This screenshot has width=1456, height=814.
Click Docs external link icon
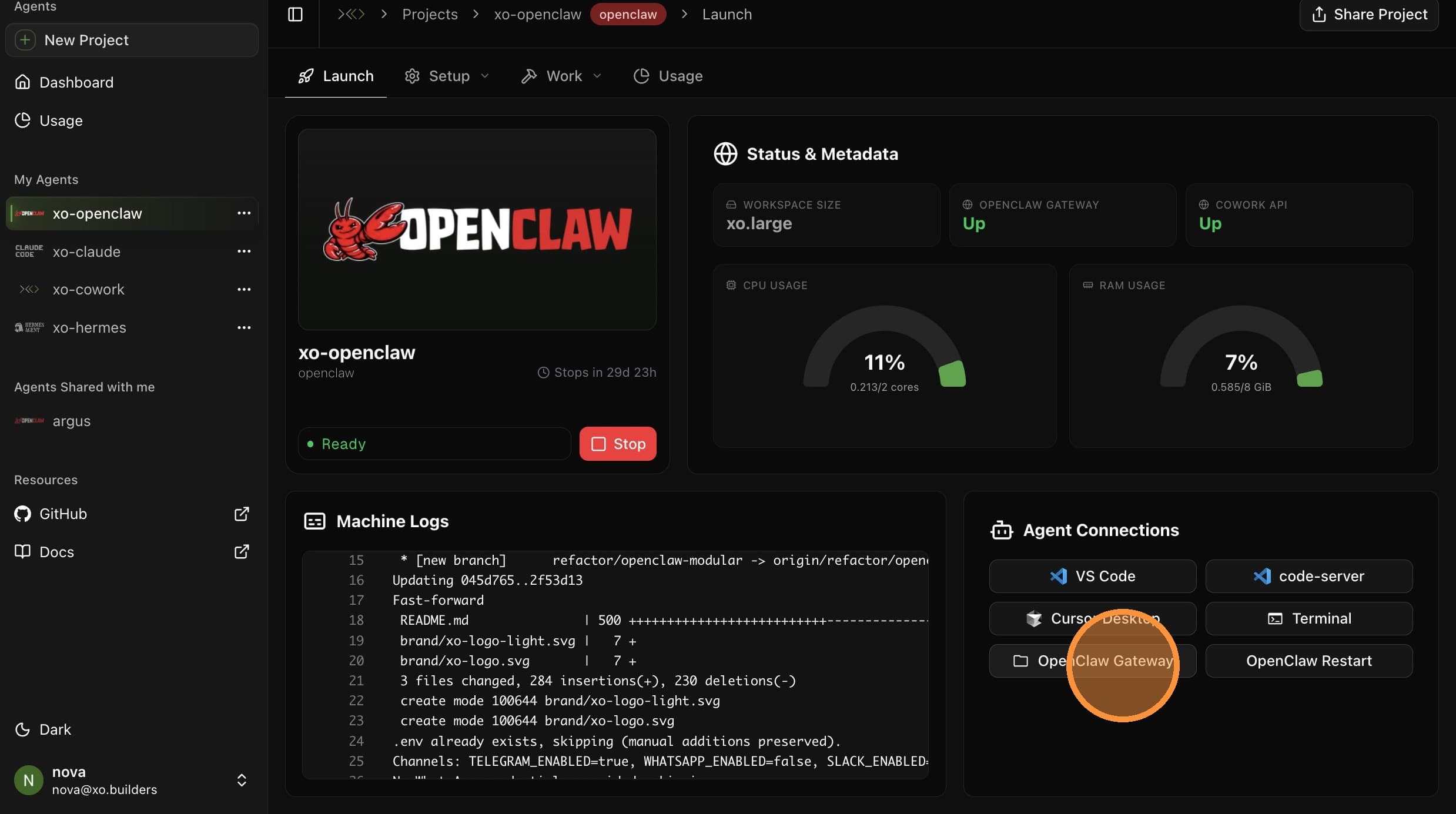pyautogui.click(x=242, y=551)
